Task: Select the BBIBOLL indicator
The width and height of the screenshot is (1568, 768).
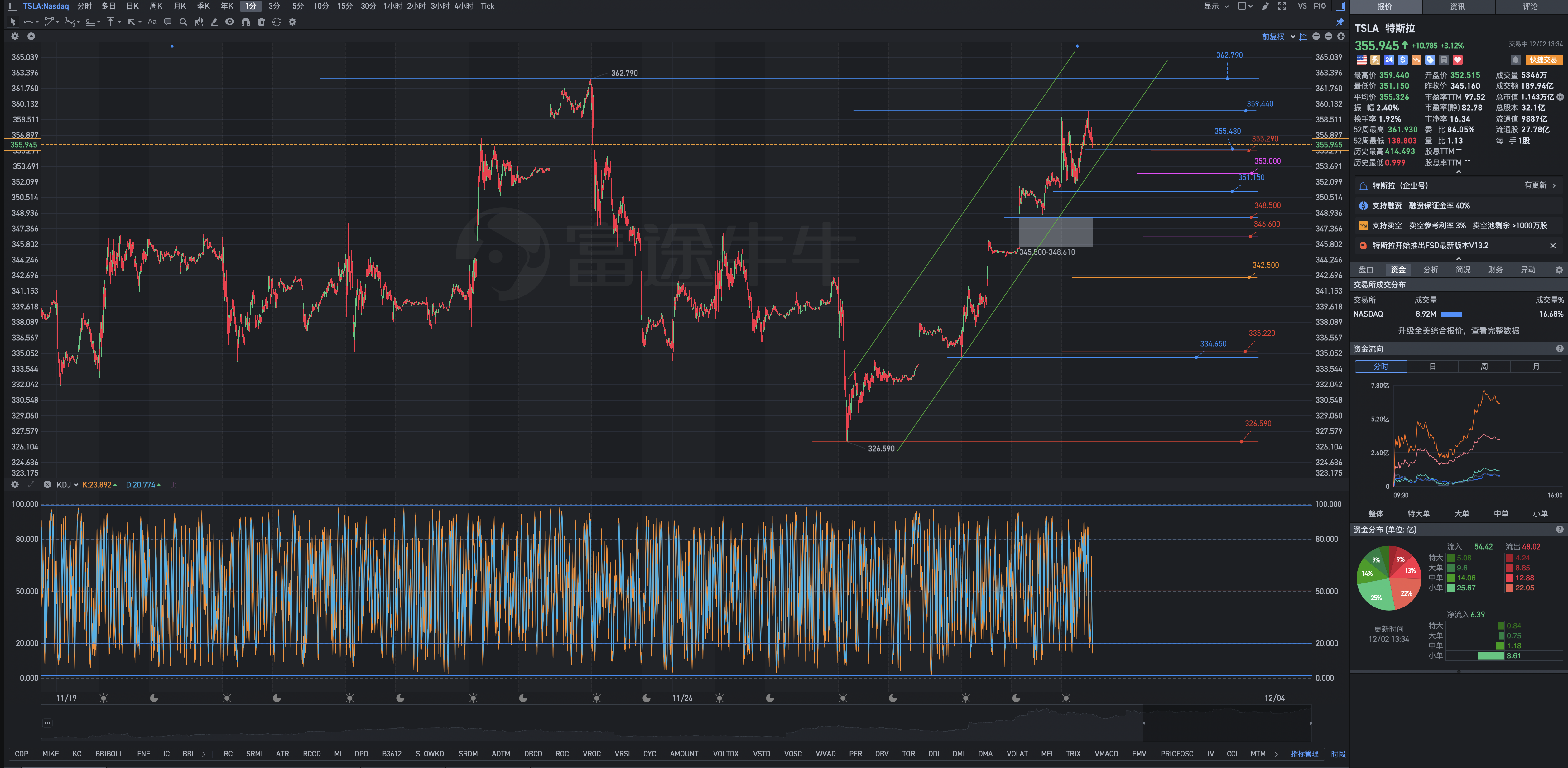Action: pos(109,754)
